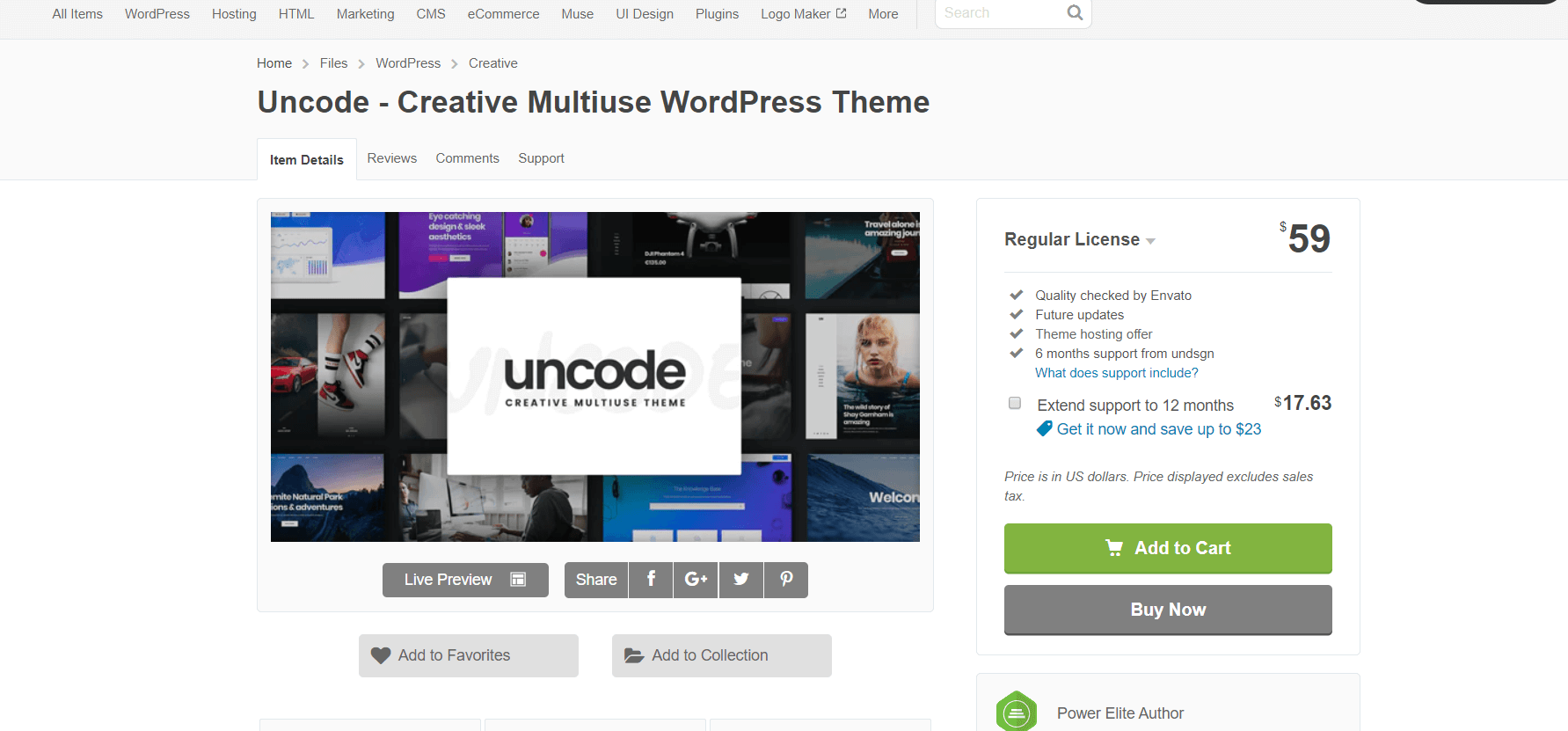The image size is (1568, 731).
Task: Click the Power Elite Author badge
Action: (x=1017, y=712)
